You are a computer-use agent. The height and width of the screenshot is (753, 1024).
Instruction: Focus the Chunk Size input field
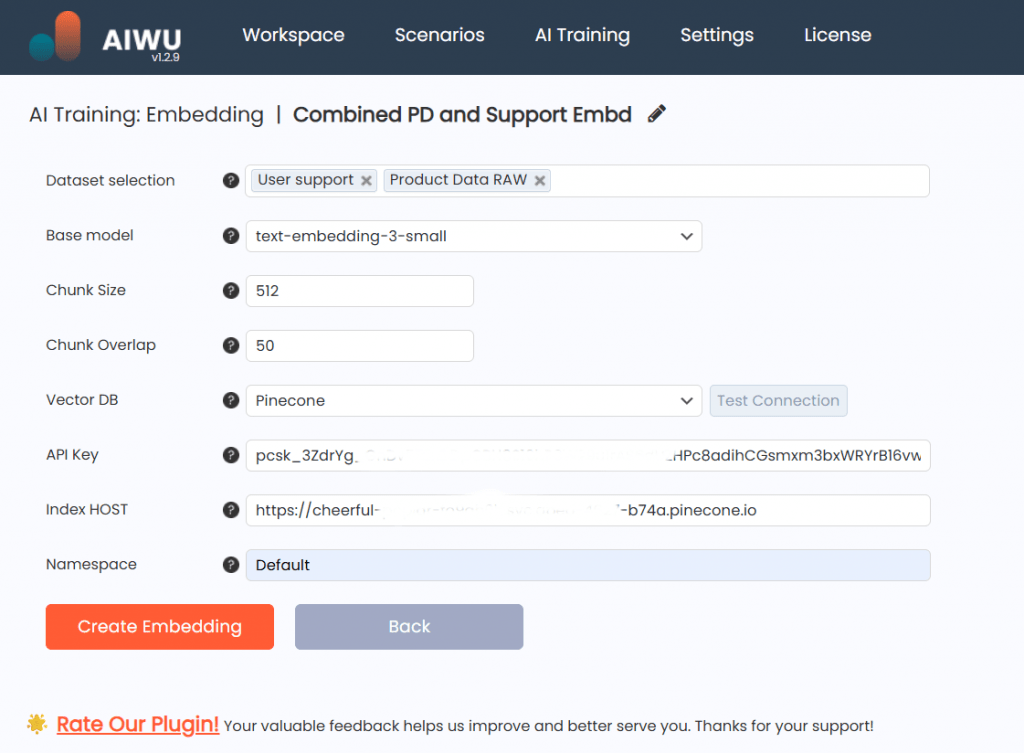tap(359, 291)
